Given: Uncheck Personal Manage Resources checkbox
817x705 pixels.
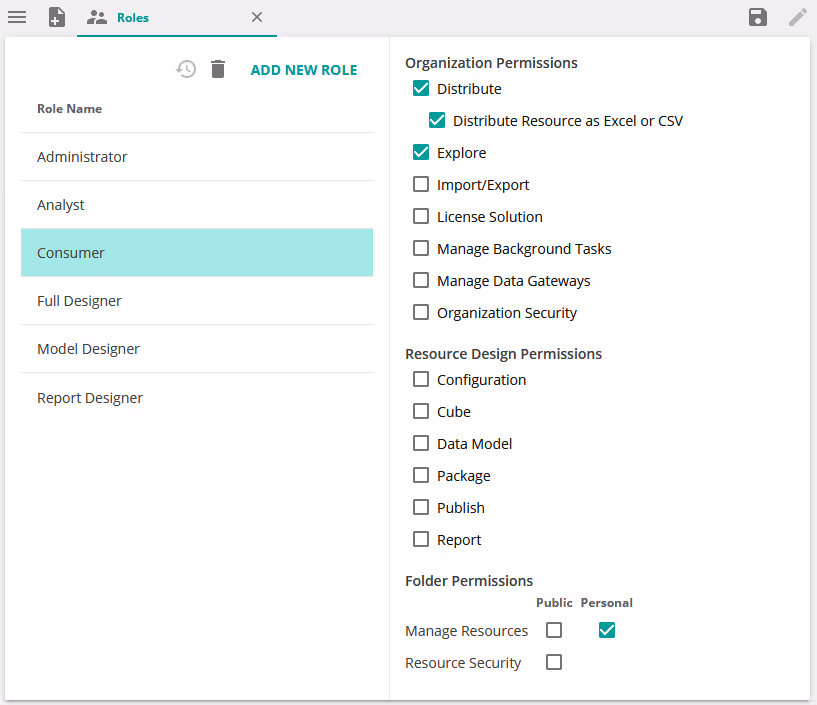Looking at the screenshot, I should [606, 630].
